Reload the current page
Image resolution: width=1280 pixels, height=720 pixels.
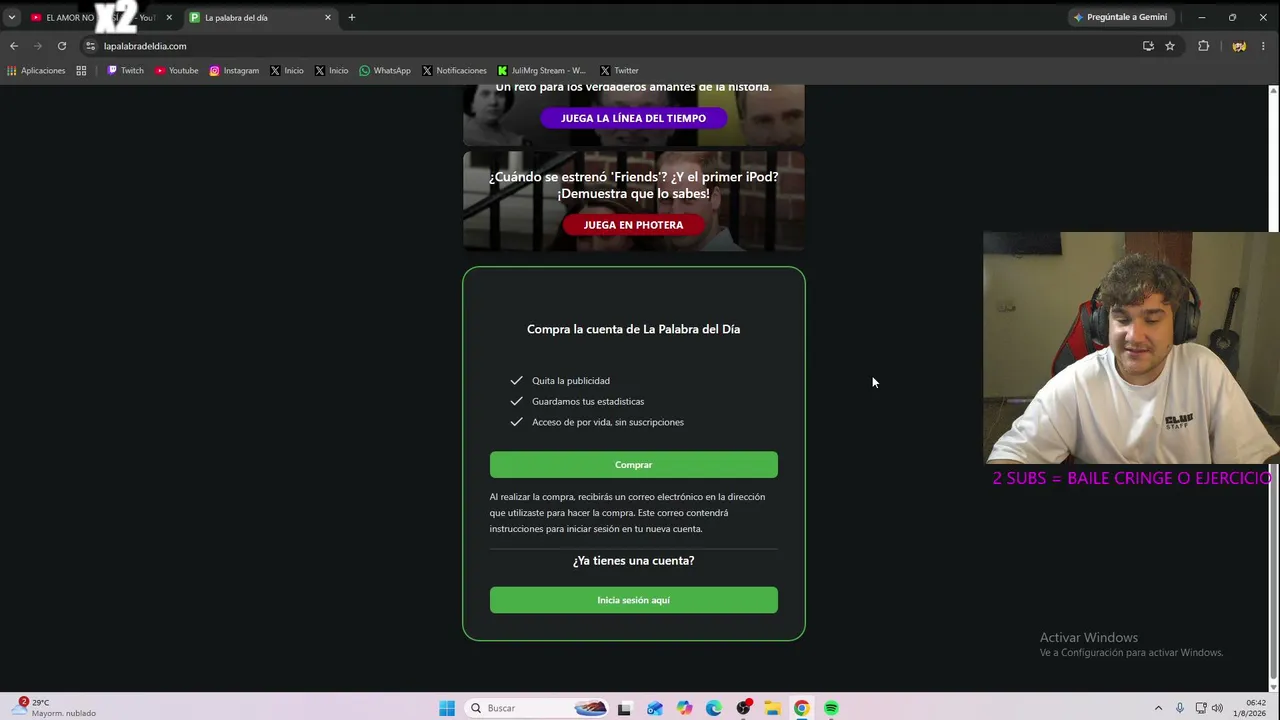click(x=62, y=46)
